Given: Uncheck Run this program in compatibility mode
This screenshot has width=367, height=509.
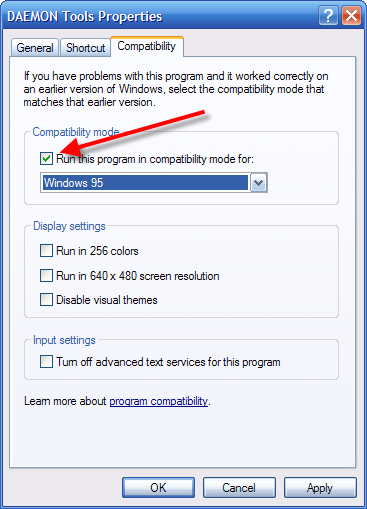Looking at the screenshot, I should click(x=46, y=159).
